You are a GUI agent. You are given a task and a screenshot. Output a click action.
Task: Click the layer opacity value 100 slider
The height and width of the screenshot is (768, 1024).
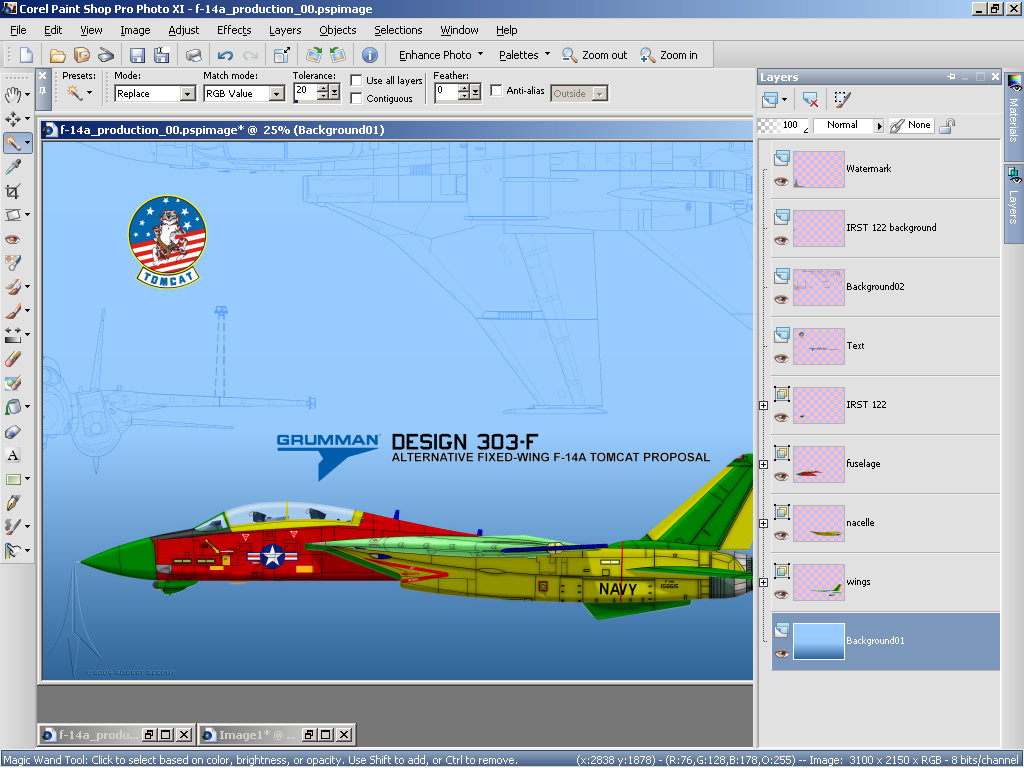click(x=783, y=125)
